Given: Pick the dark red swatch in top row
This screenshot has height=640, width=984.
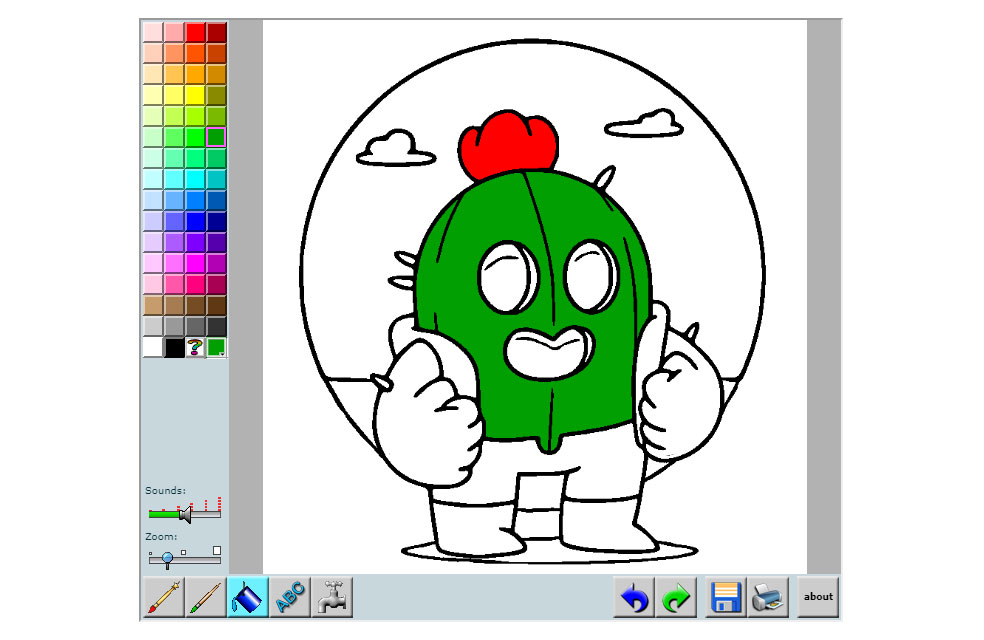Looking at the screenshot, I should pyautogui.click(x=217, y=32).
